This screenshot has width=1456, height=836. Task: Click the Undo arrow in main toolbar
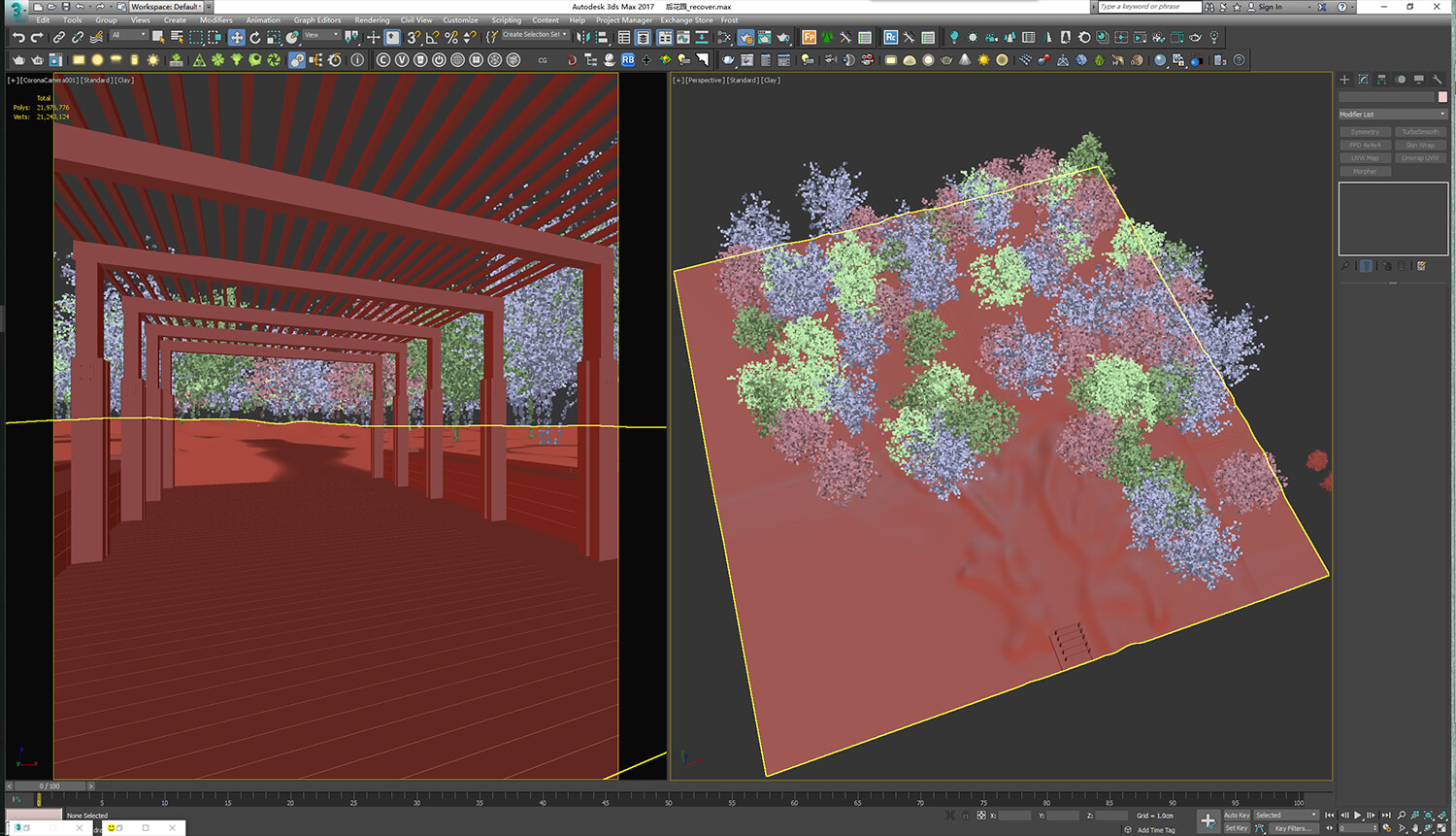pos(18,38)
